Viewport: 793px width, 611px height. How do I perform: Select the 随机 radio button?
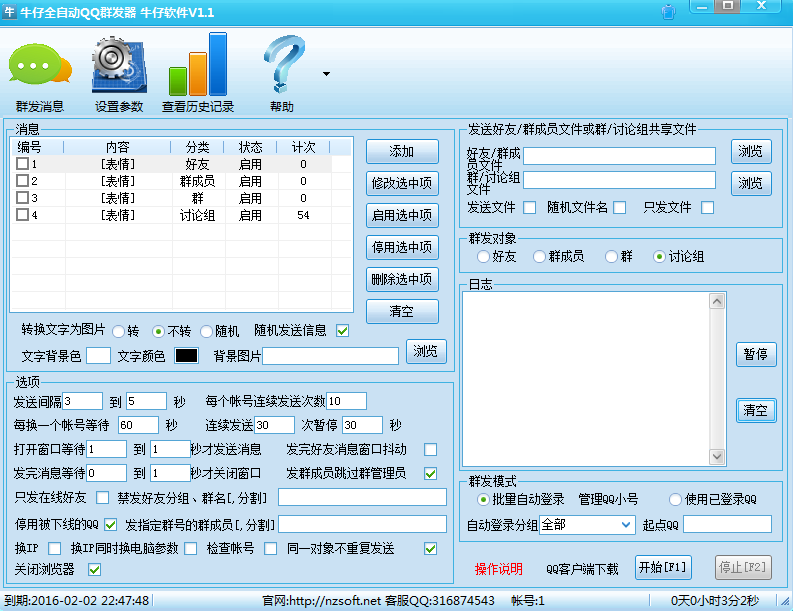tap(206, 332)
